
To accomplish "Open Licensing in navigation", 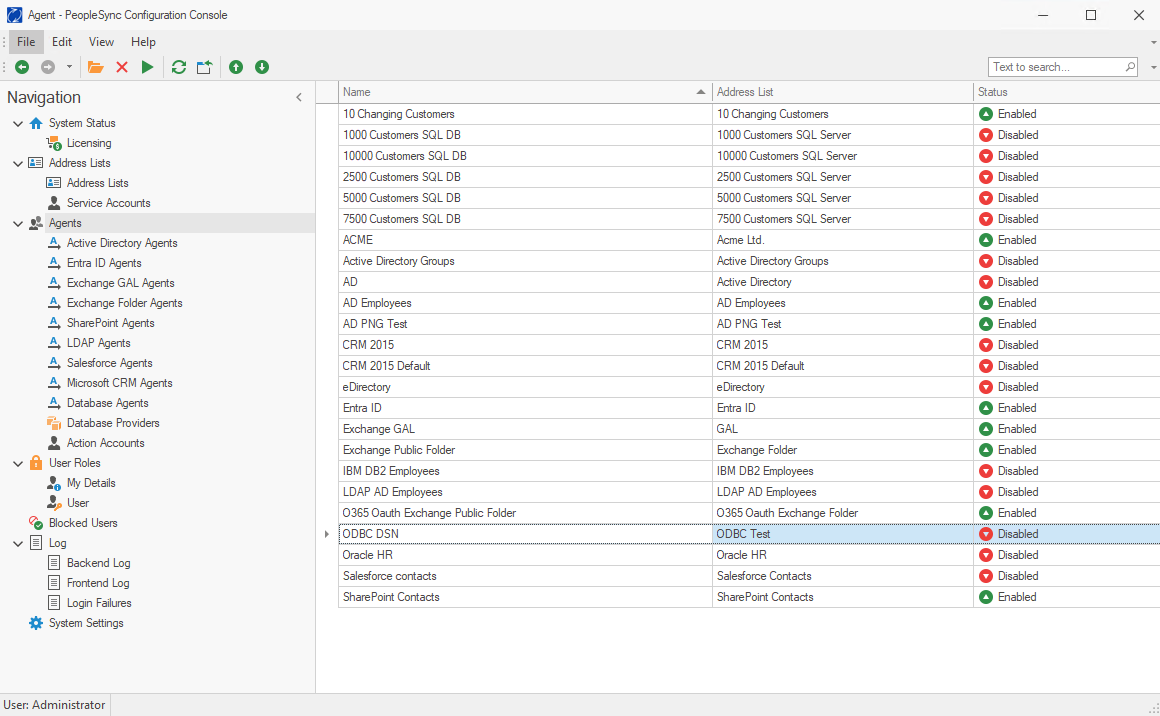I will point(89,143).
